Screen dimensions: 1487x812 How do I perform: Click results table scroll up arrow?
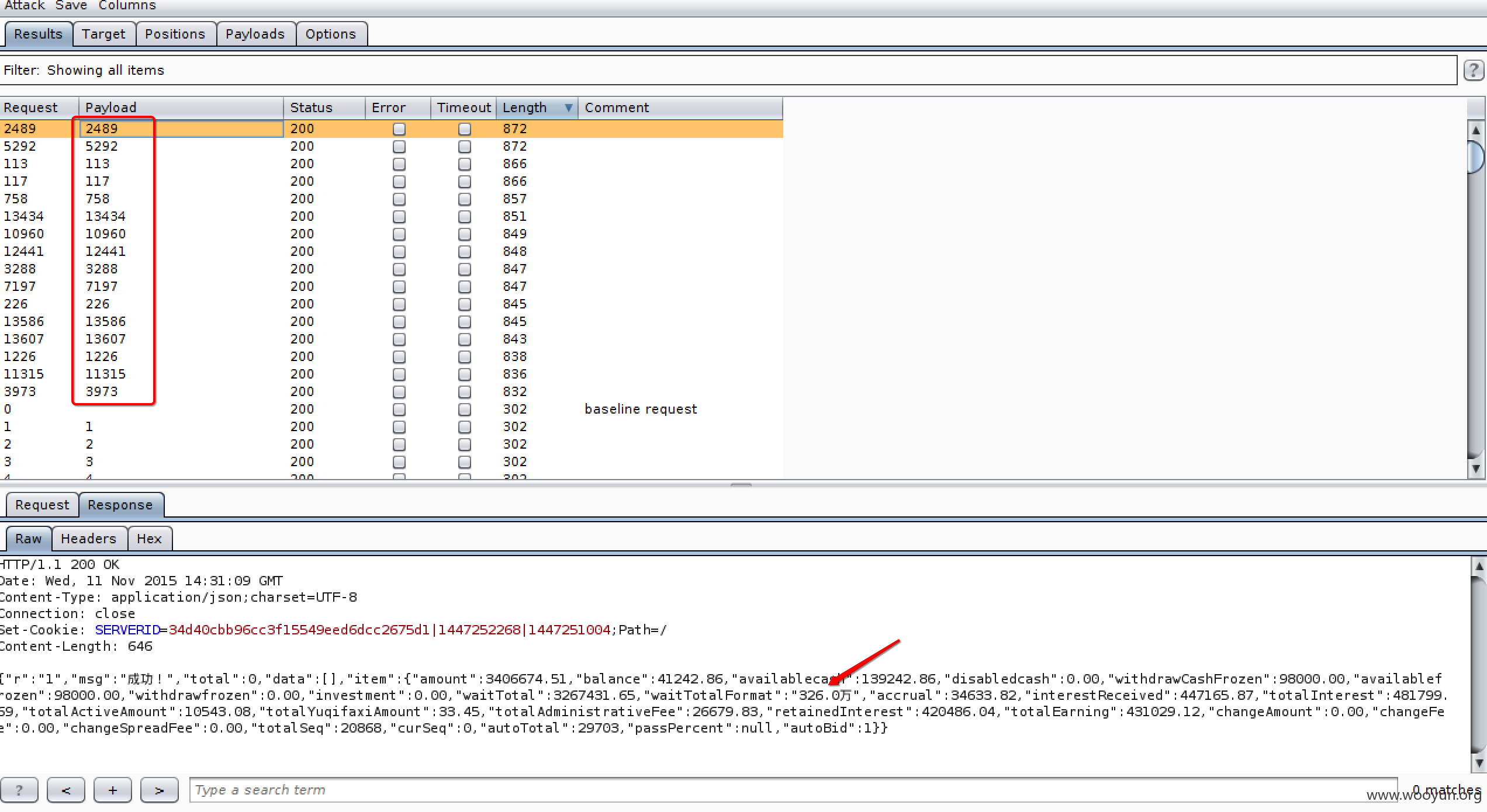1476,130
